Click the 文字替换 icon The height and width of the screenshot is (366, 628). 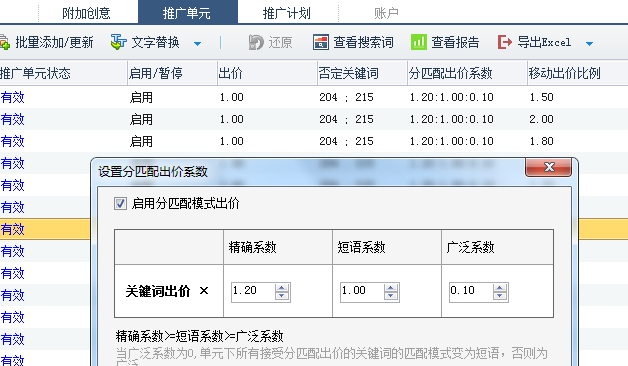pos(118,42)
